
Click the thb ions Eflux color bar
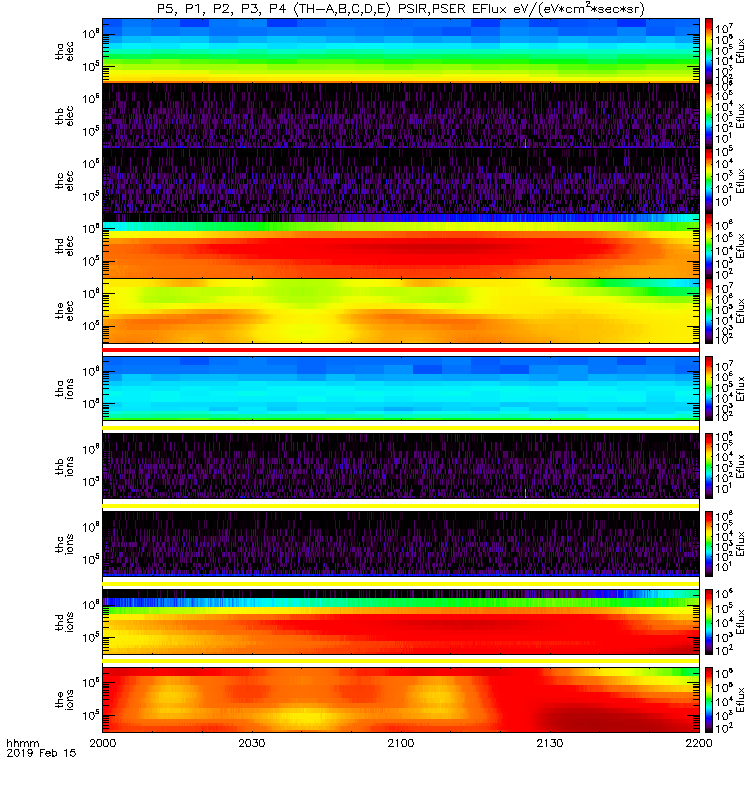709,466
